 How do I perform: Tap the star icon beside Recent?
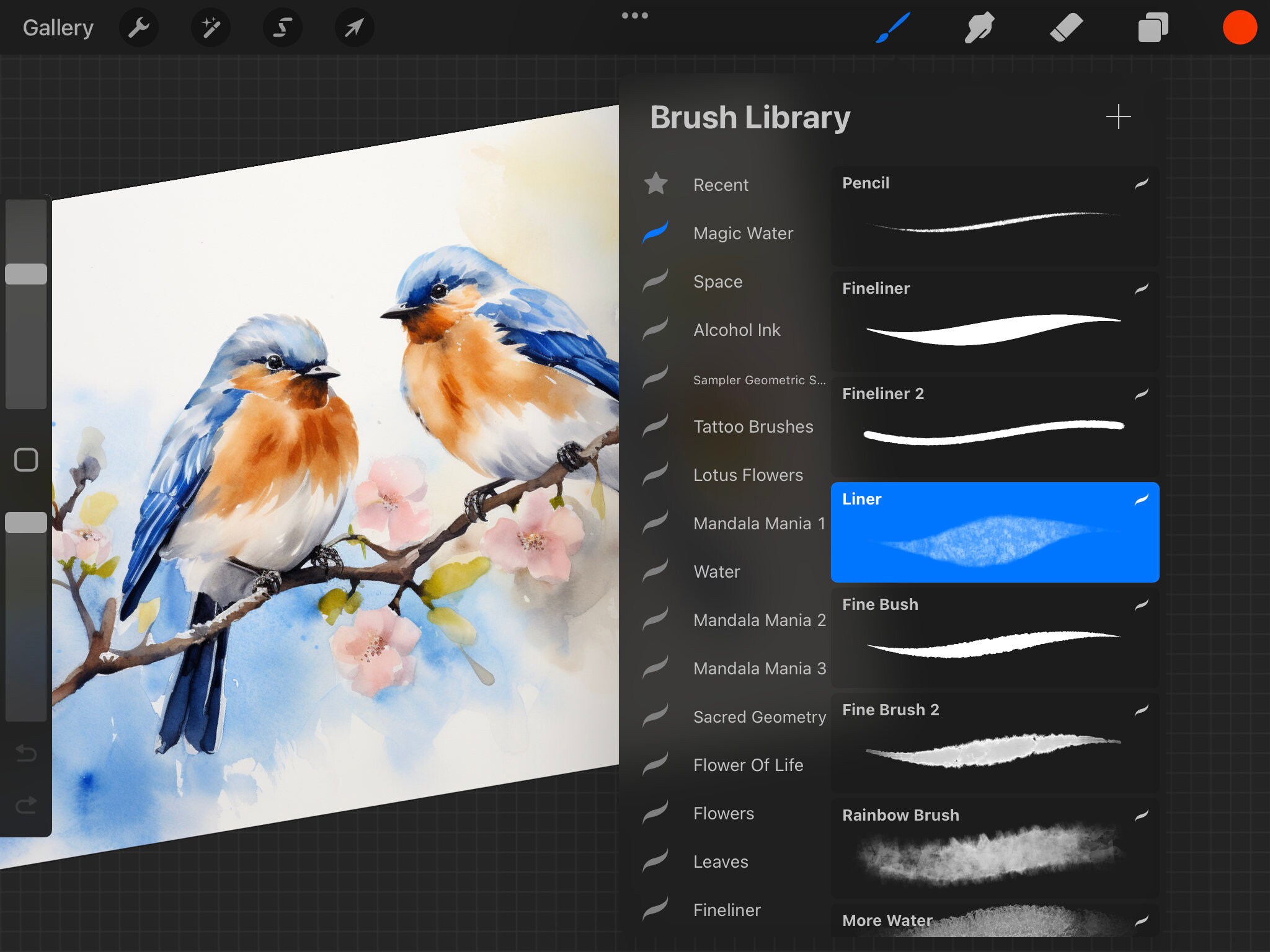(x=655, y=183)
